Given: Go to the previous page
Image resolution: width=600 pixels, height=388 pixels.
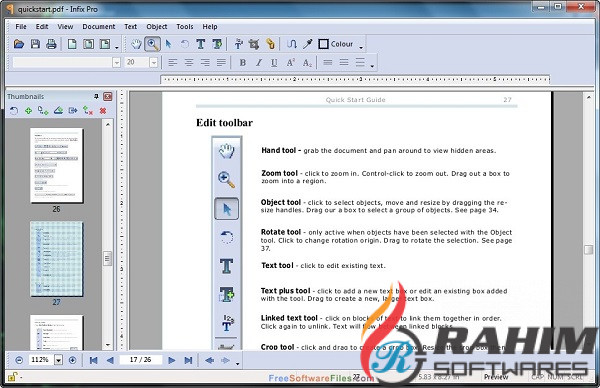Looking at the screenshot, I should click(110, 360).
